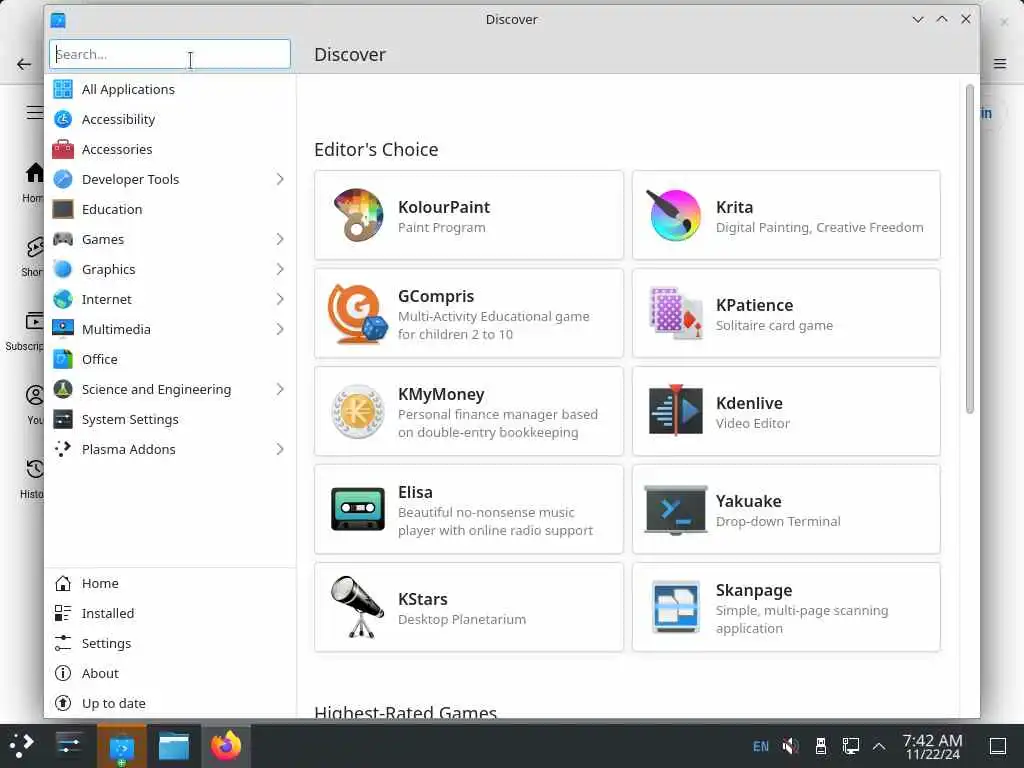This screenshot has height=768, width=1024.
Task: Click the Education blackboard icon
Action: pyautogui.click(x=63, y=209)
